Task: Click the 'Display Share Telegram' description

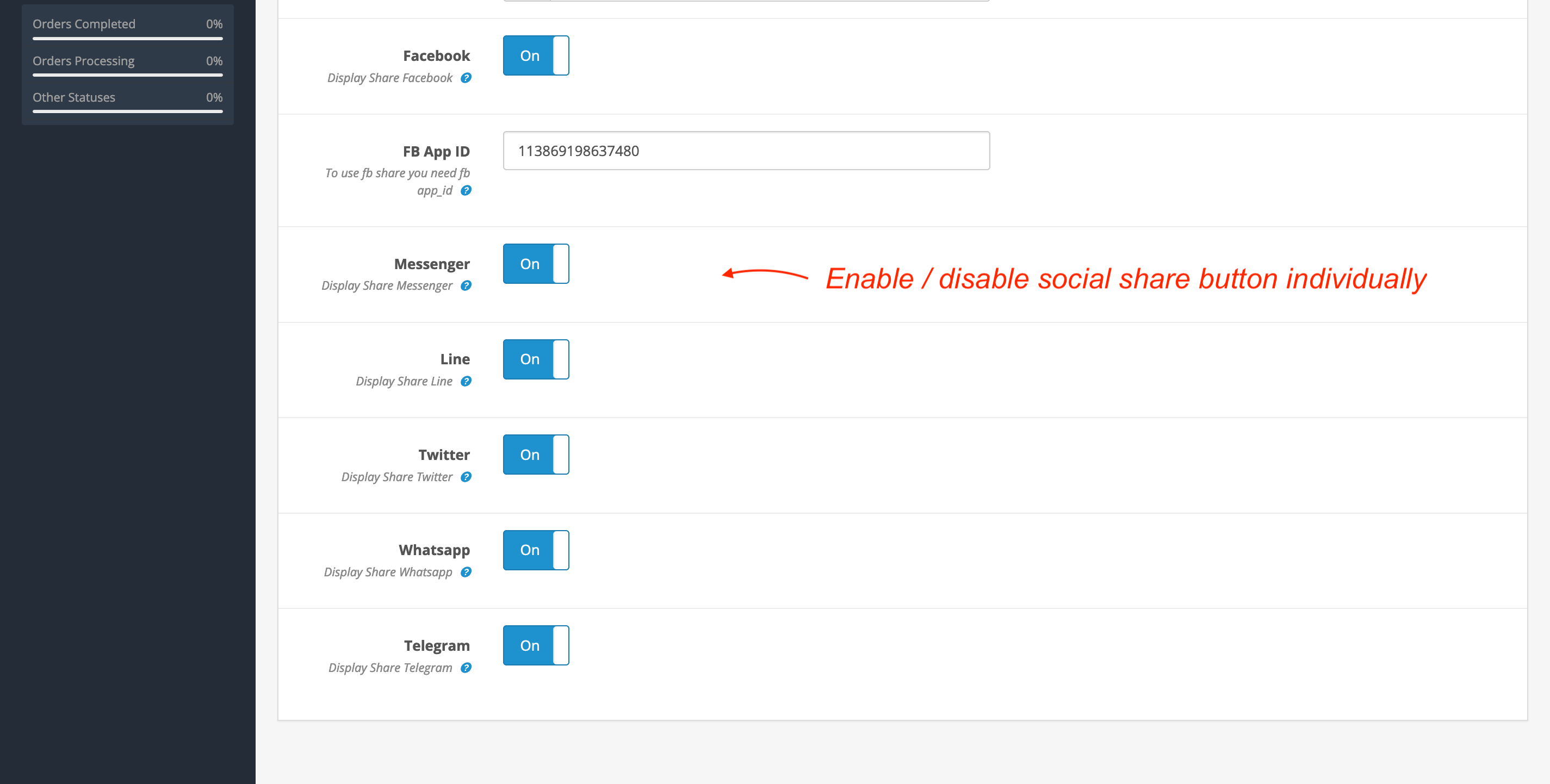Action: pos(390,667)
